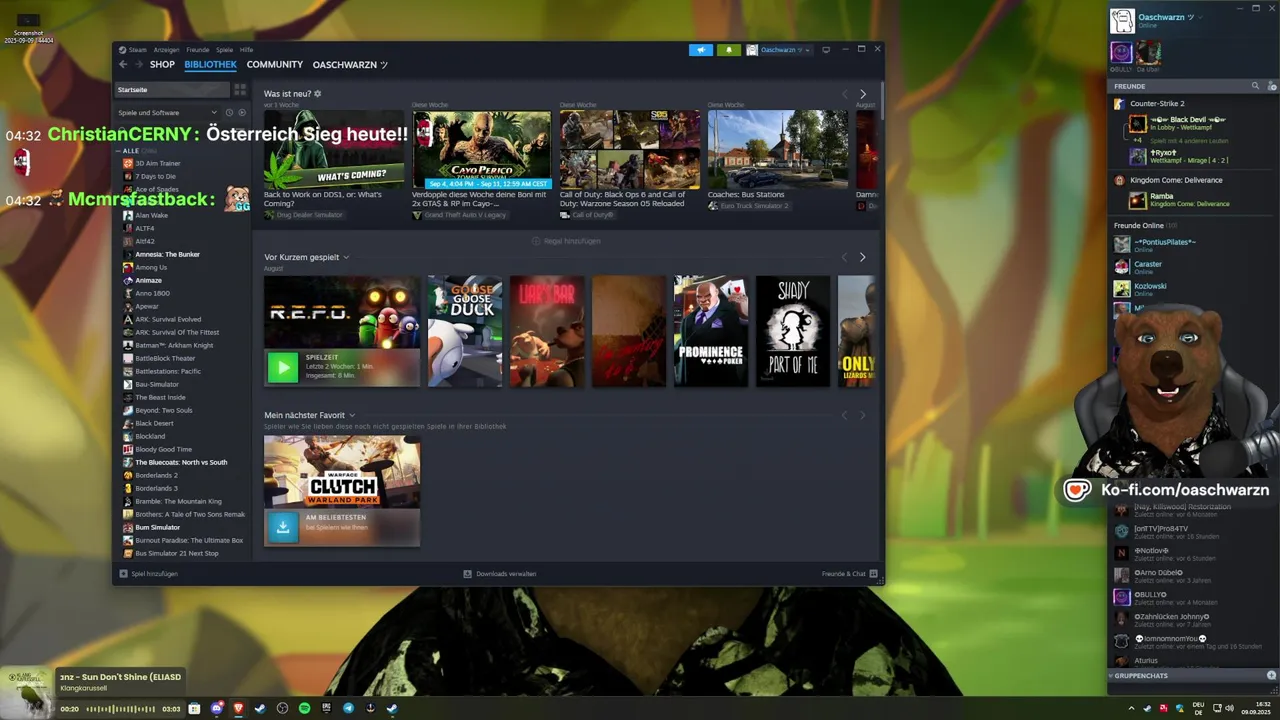Click Regal hinzufügen
The image size is (1280, 720).
(566, 241)
